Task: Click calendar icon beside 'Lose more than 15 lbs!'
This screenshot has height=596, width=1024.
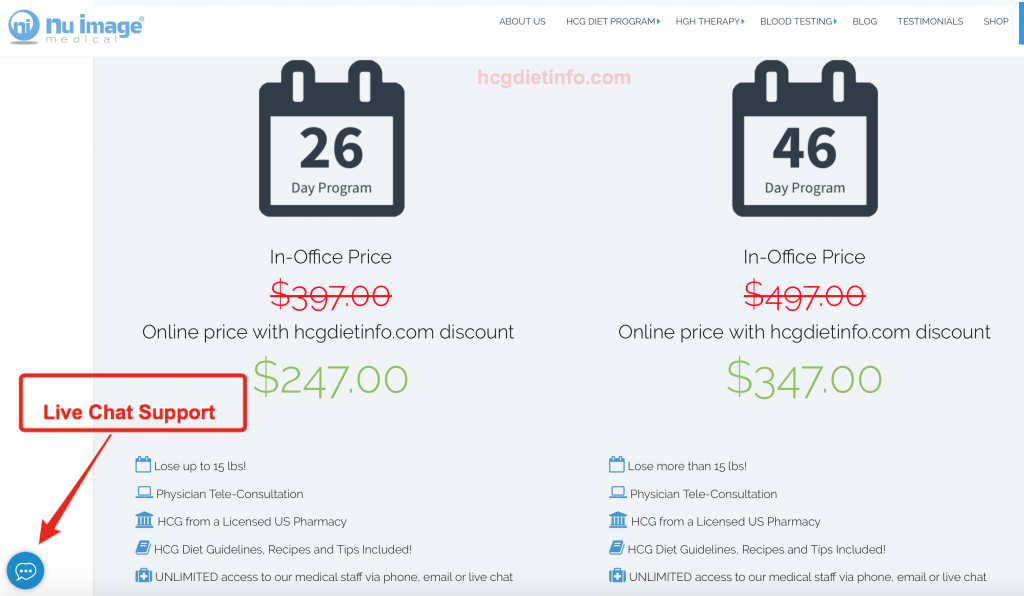Action: pos(616,465)
